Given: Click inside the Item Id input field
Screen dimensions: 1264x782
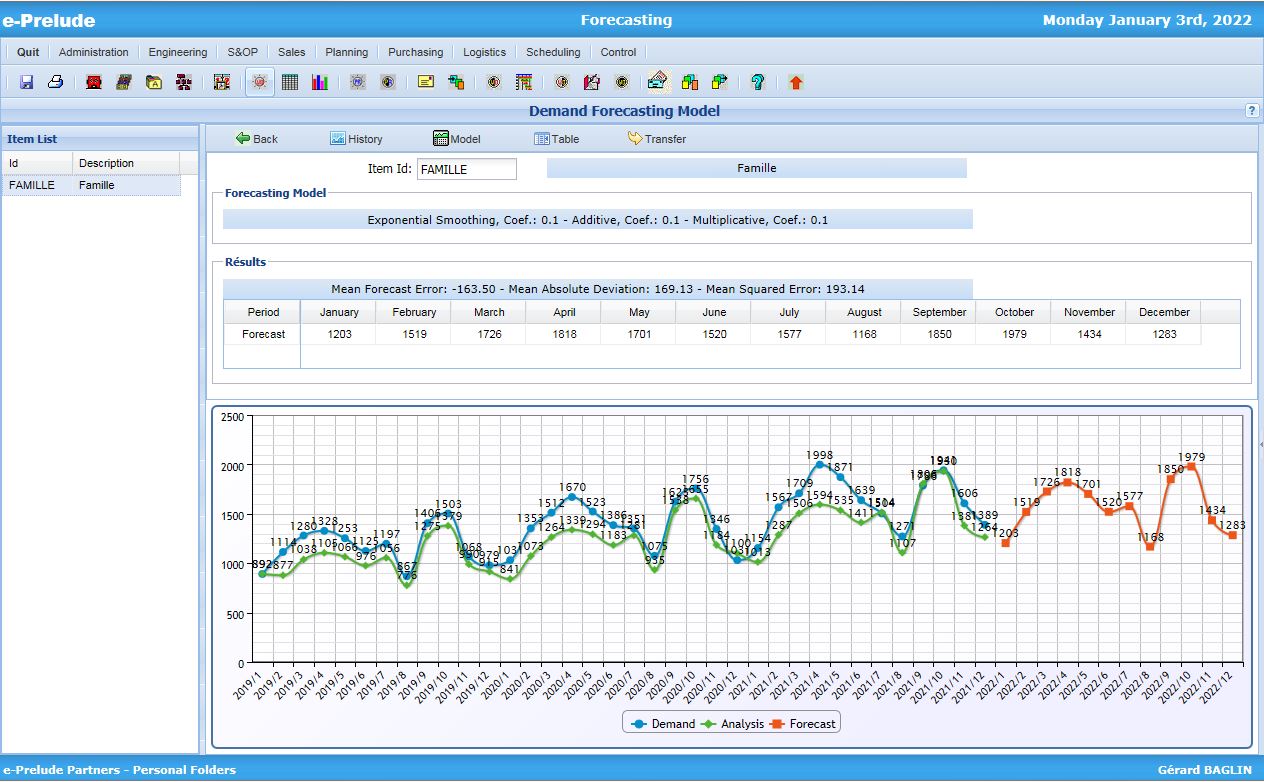Looking at the screenshot, I should (466, 169).
